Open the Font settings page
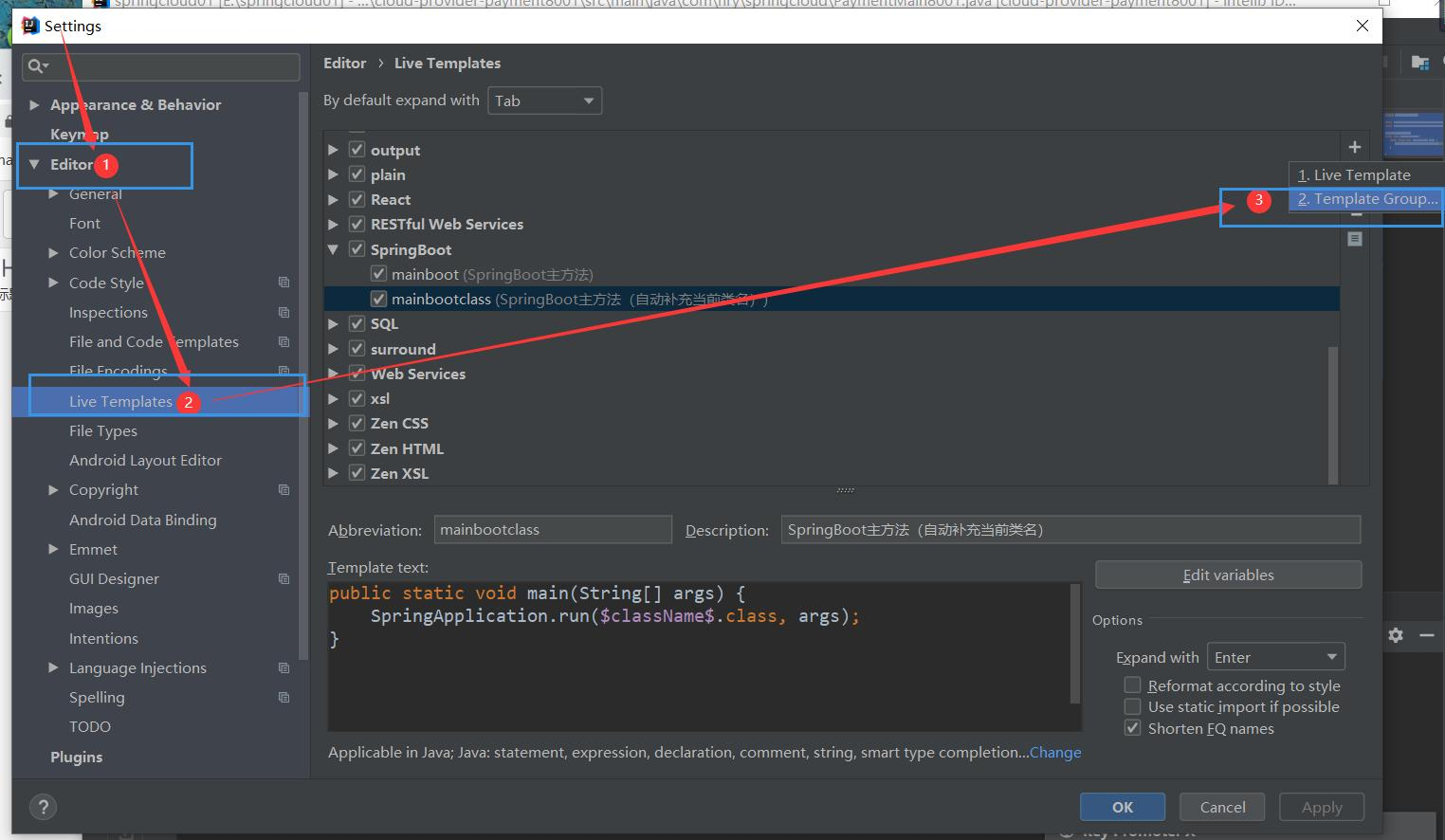The width and height of the screenshot is (1445, 840). pyautogui.click(x=84, y=223)
